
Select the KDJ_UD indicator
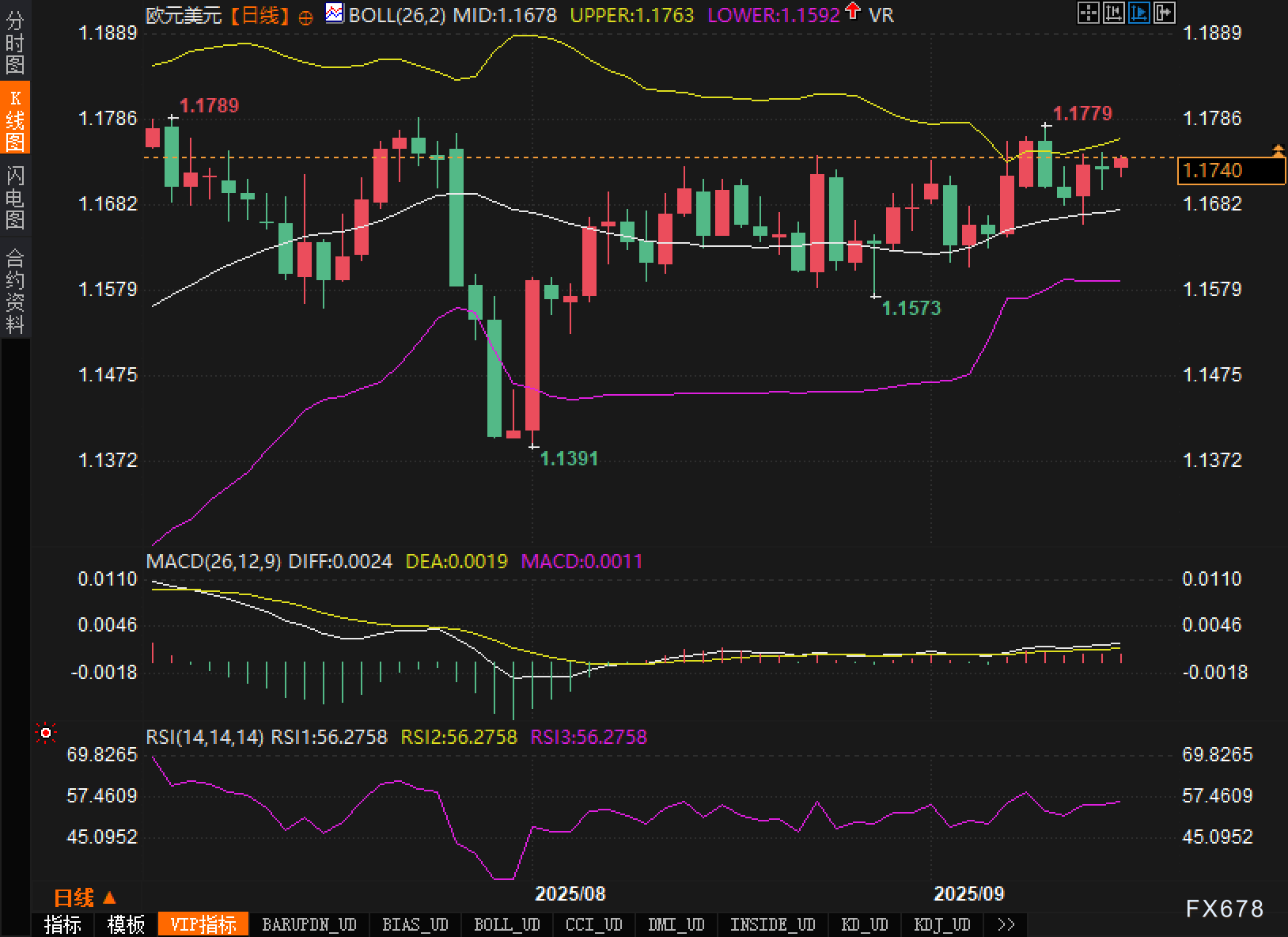click(941, 924)
